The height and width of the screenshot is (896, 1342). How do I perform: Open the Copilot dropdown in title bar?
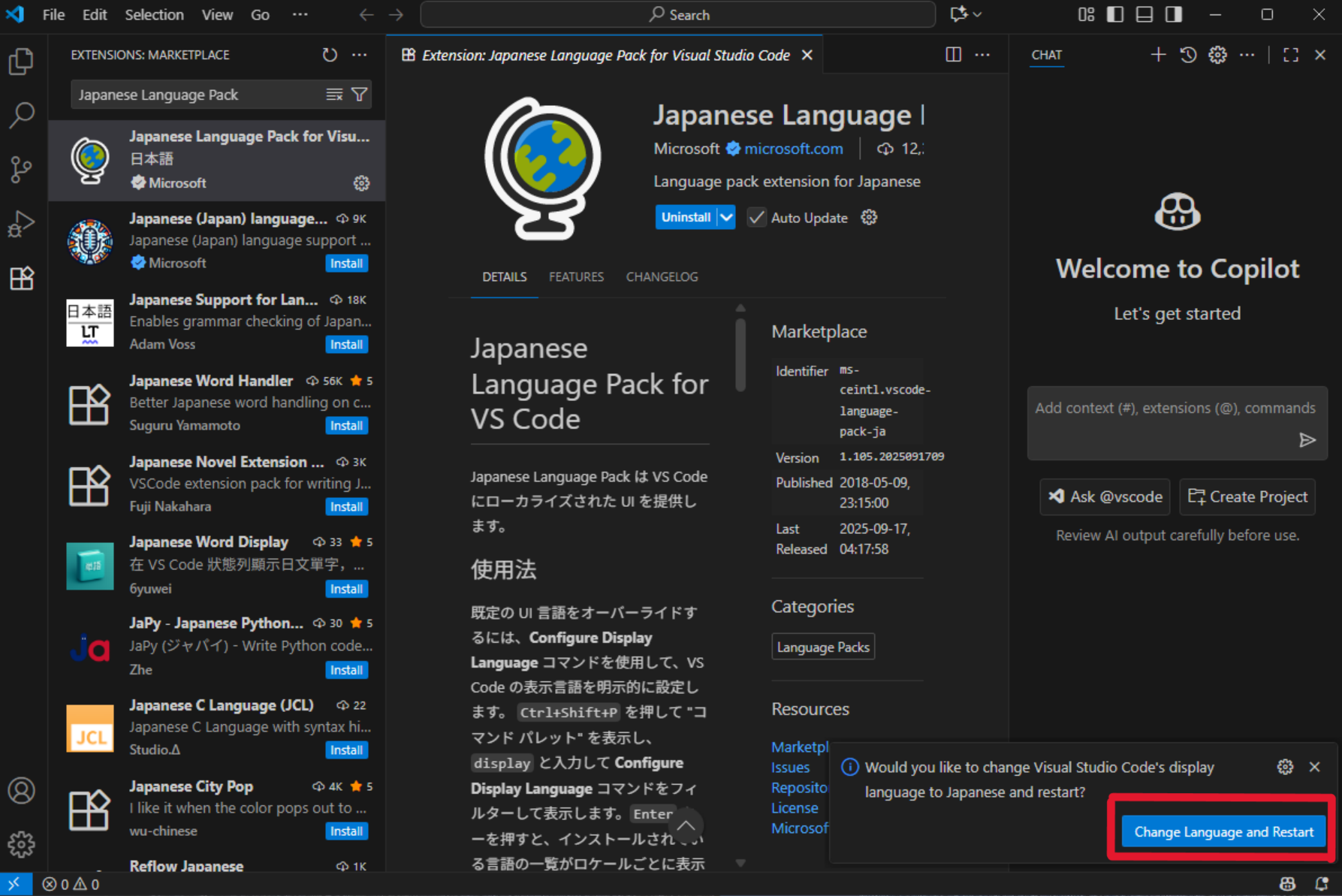tap(977, 14)
